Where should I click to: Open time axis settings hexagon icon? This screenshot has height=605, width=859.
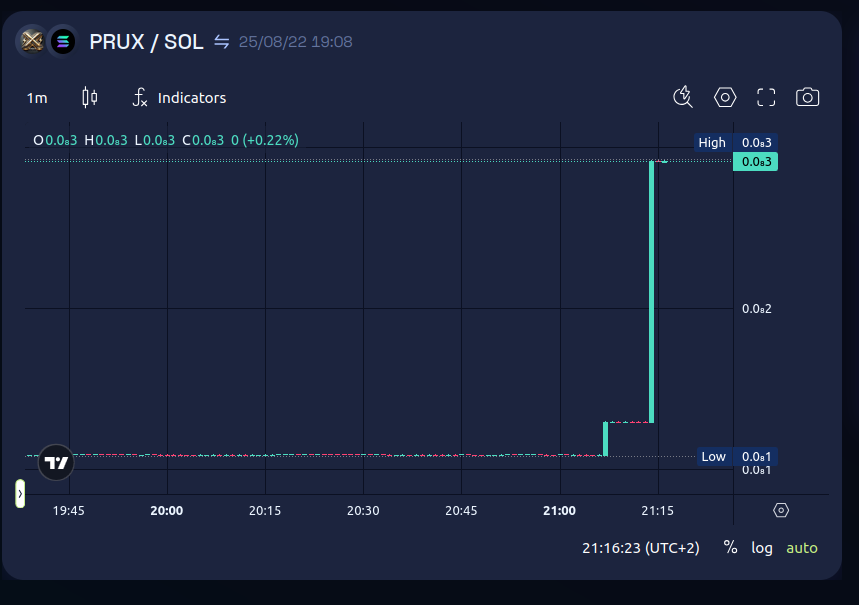(x=781, y=510)
